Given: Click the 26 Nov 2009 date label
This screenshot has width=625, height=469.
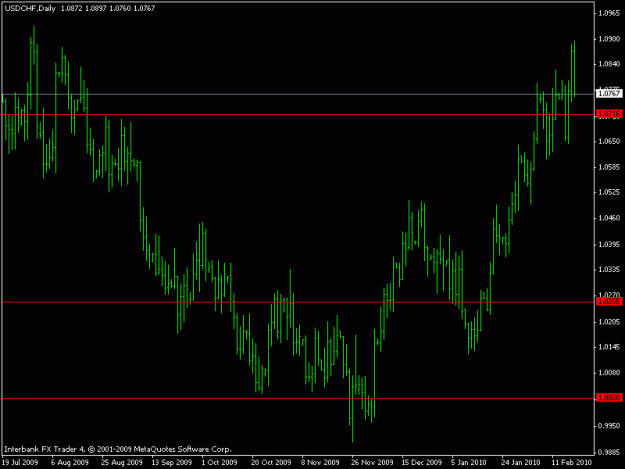Looking at the screenshot, I should (x=372, y=462).
